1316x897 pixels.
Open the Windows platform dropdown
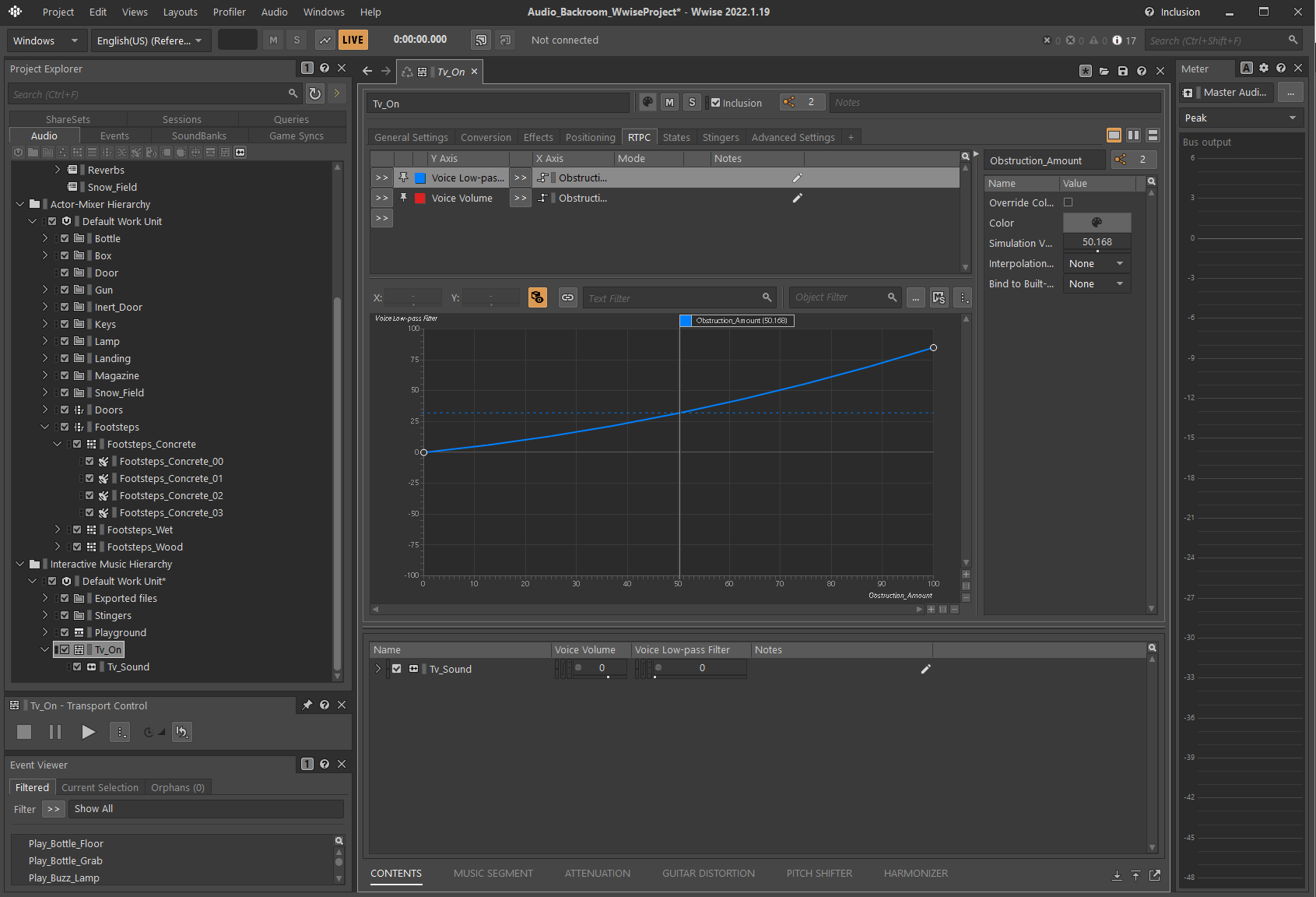click(x=45, y=40)
